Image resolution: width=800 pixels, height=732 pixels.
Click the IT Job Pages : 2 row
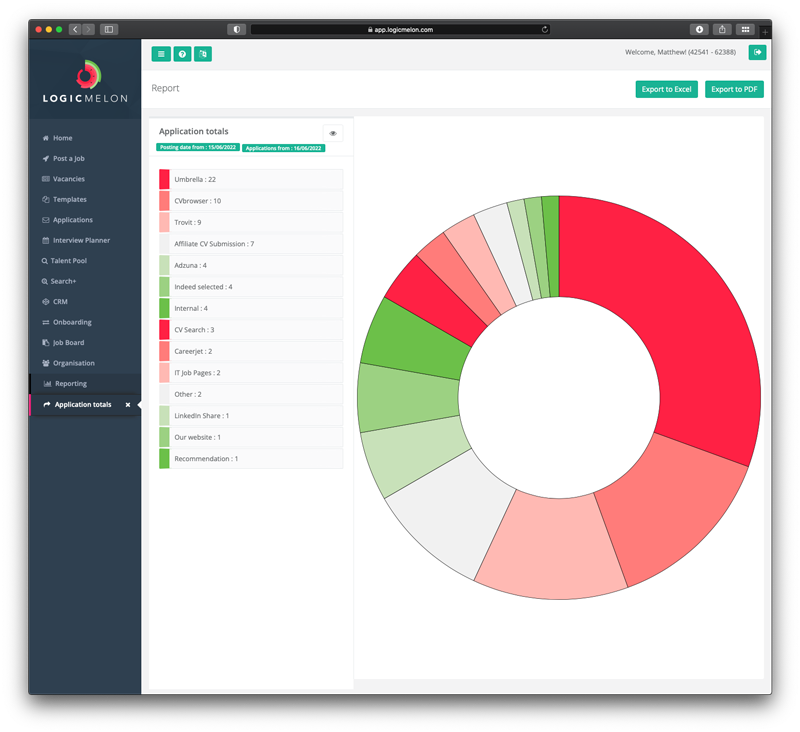251,372
